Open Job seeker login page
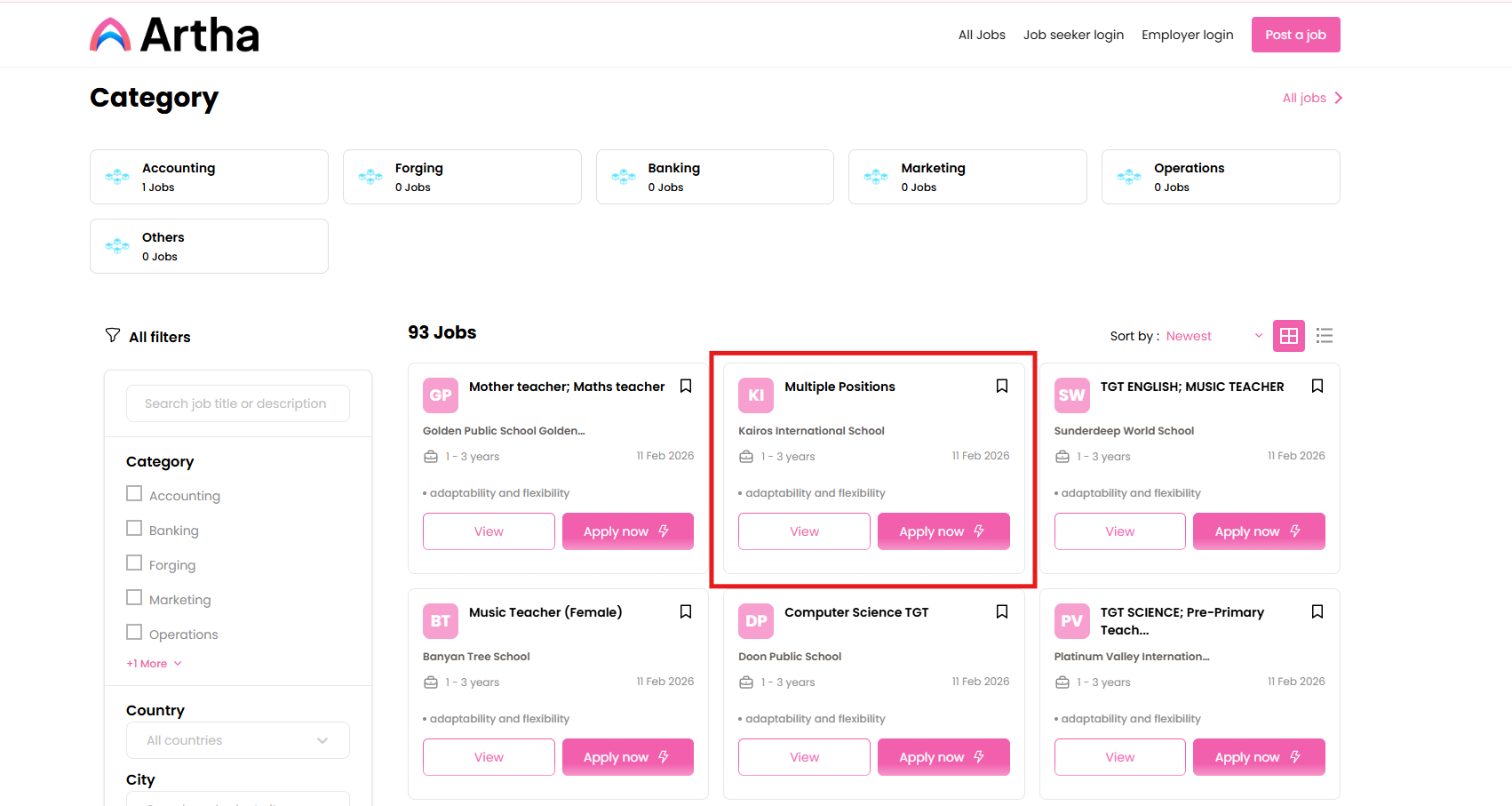 (x=1073, y=35)
